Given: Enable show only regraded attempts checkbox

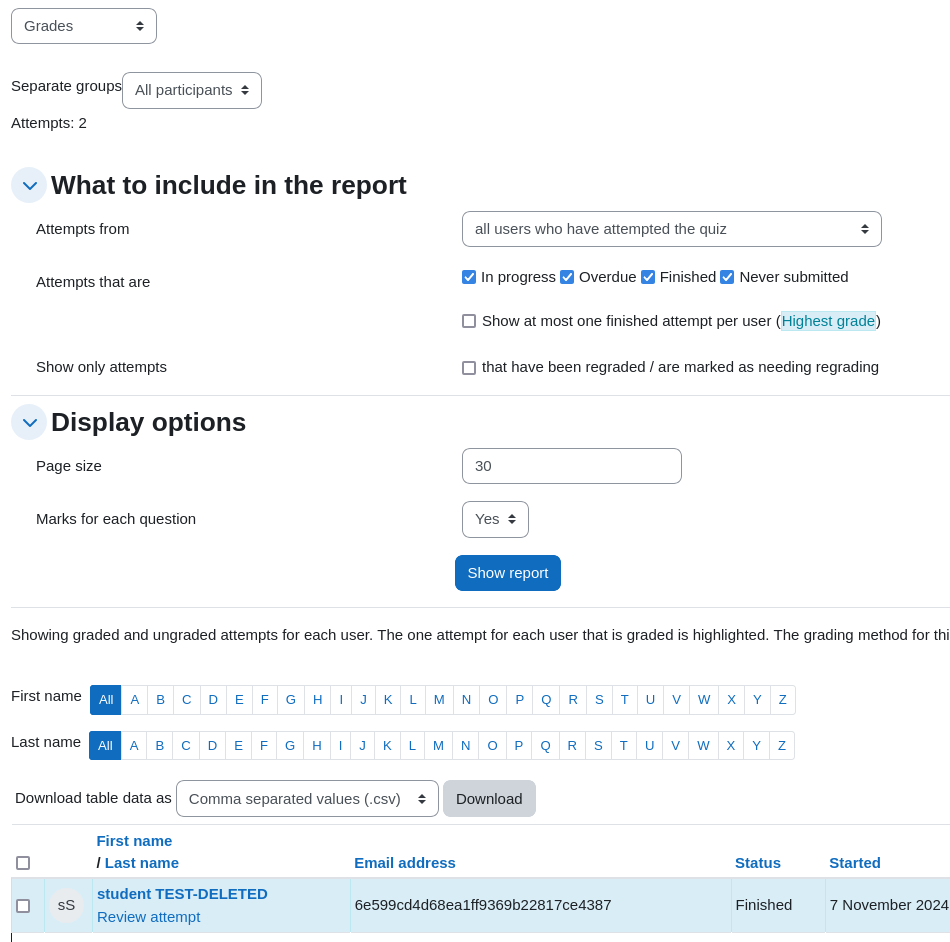Looking at the screenshot, I should click(x=469, y=368).
